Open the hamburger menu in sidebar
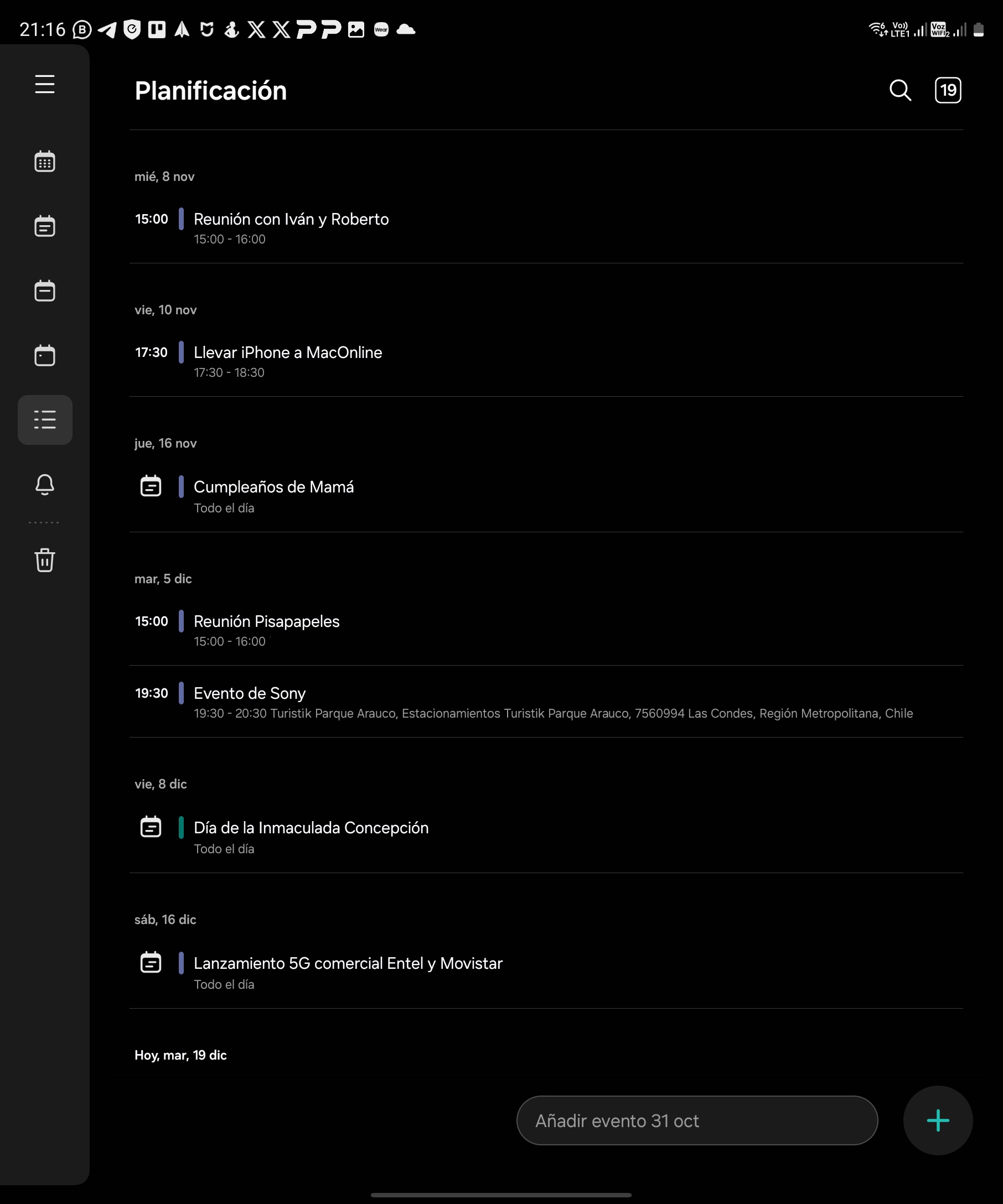Screen dimensions: 1003x1204 point(45,84)
